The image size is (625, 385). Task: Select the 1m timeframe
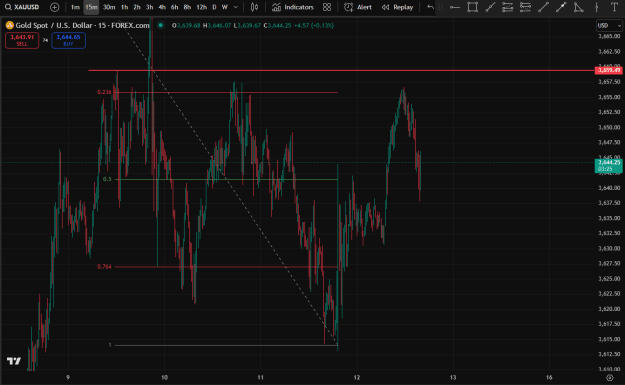coord(75,7)
